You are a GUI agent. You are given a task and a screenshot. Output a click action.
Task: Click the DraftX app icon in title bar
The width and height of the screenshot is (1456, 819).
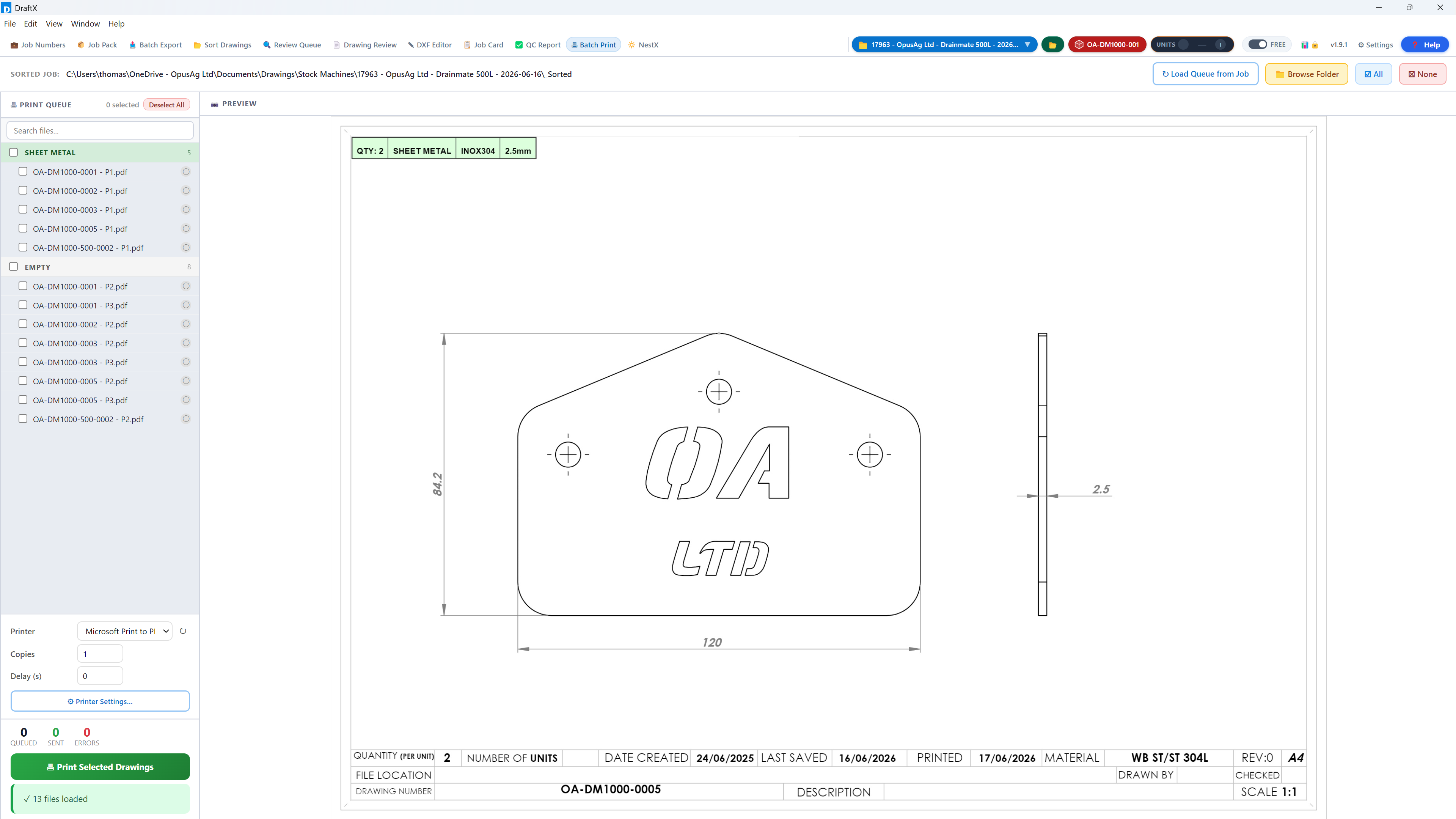click(6, 8)
